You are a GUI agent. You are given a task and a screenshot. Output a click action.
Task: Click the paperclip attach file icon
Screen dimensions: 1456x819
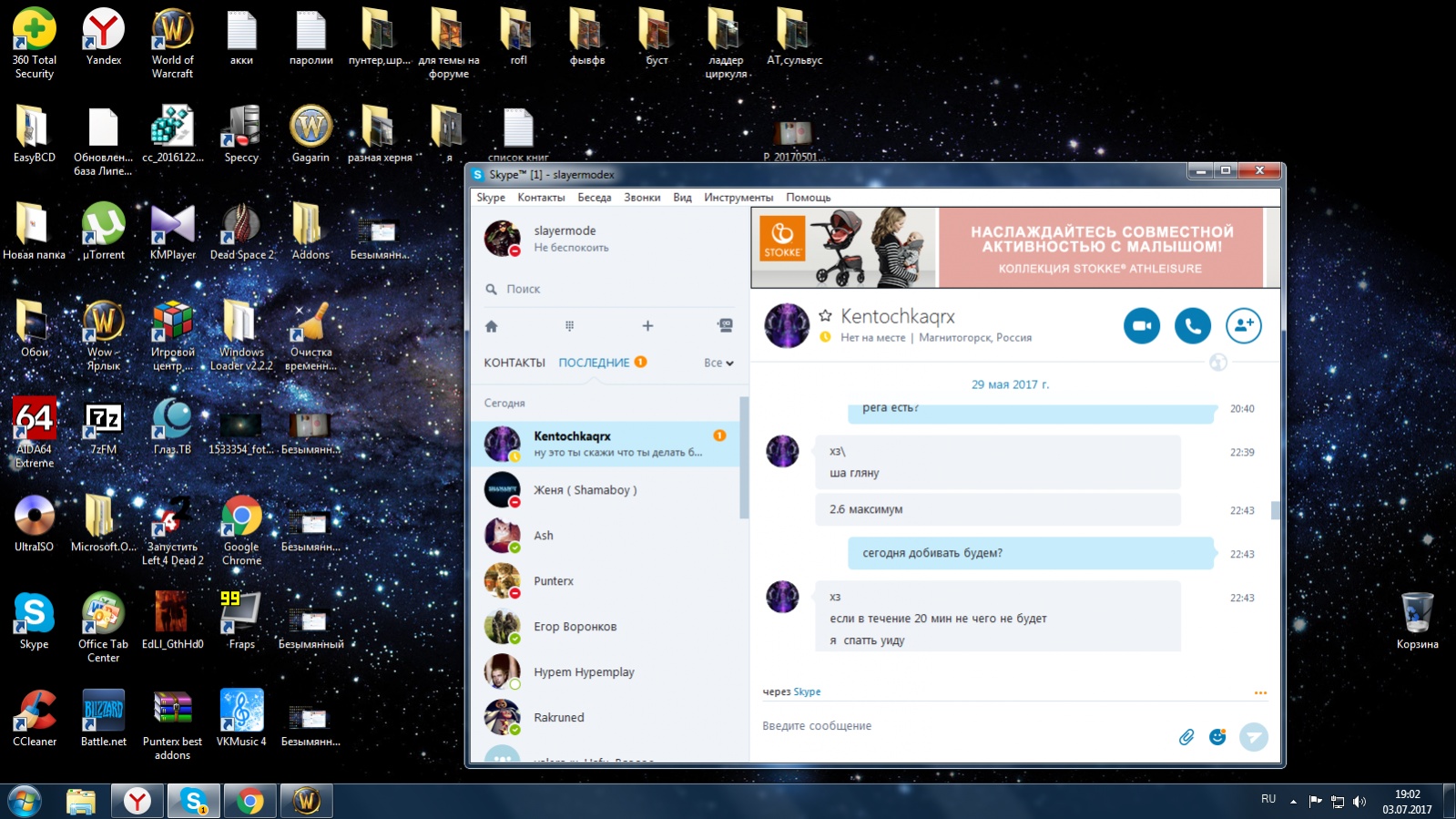pos(1186,737)
